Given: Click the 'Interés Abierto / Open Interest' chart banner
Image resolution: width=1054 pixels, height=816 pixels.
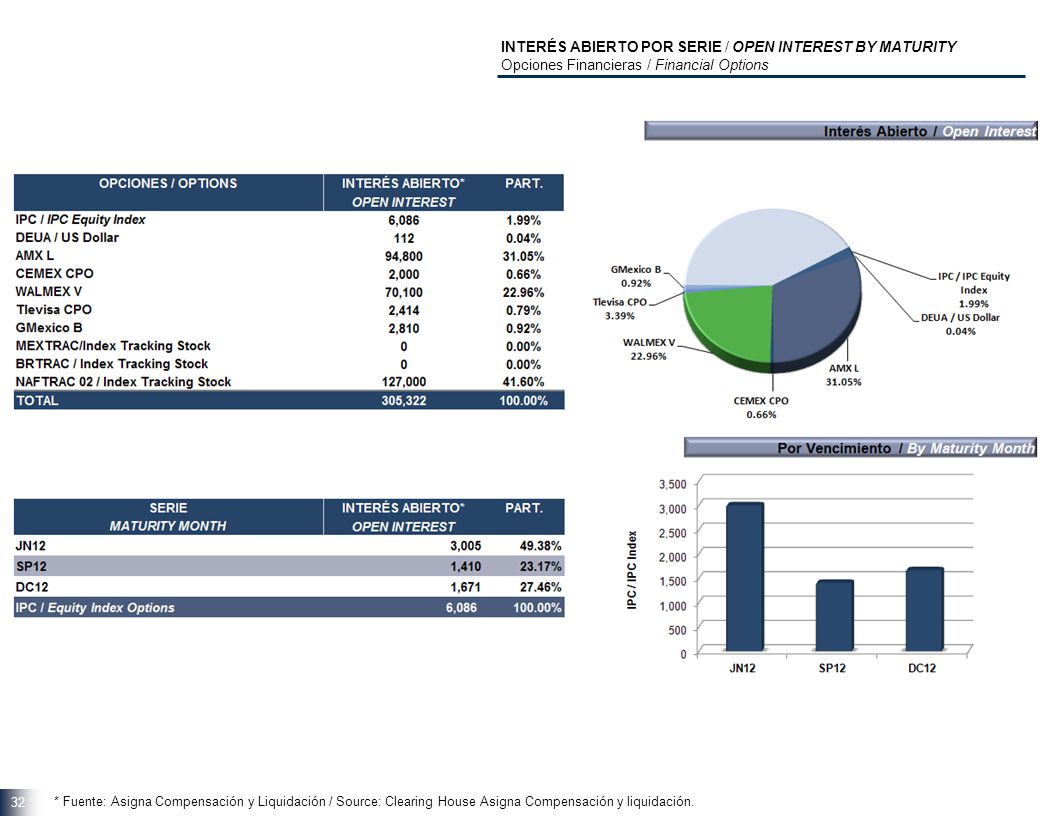Looking at the screenshot, I should (841, 131).
